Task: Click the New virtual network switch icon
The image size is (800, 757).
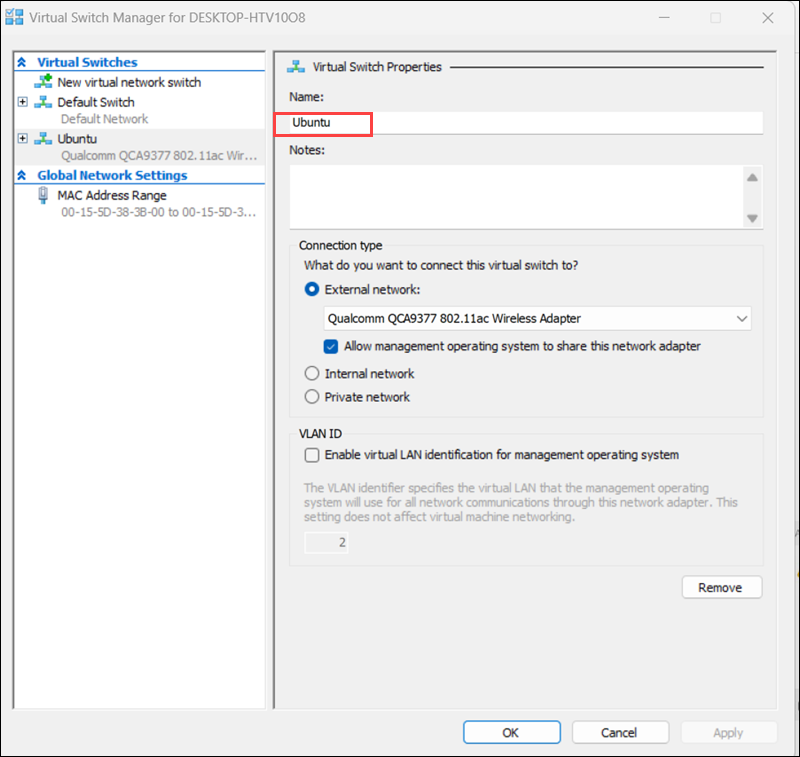Action: [x=43, y=81]
